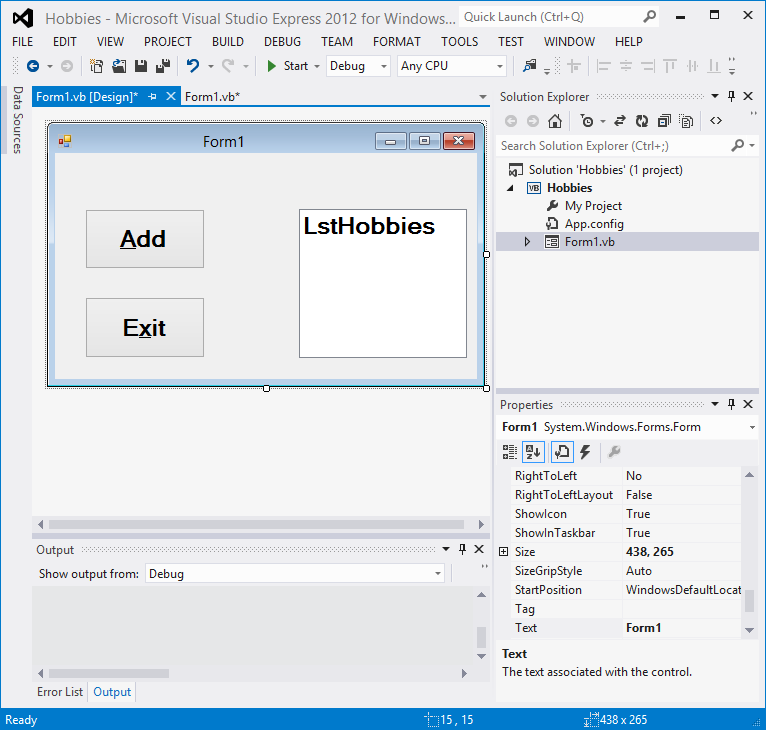Image resolution: width=766 pixels, height=730 pixels.
Task: Click the Properties grid vertical scrollbar
Action: [x=749, y=601]
